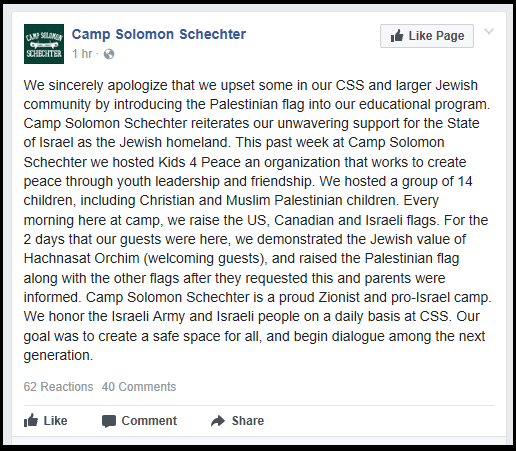This screenshot has width=516, height=451.
Task: View the 62 Reactions list
Action: pos(58,387)
